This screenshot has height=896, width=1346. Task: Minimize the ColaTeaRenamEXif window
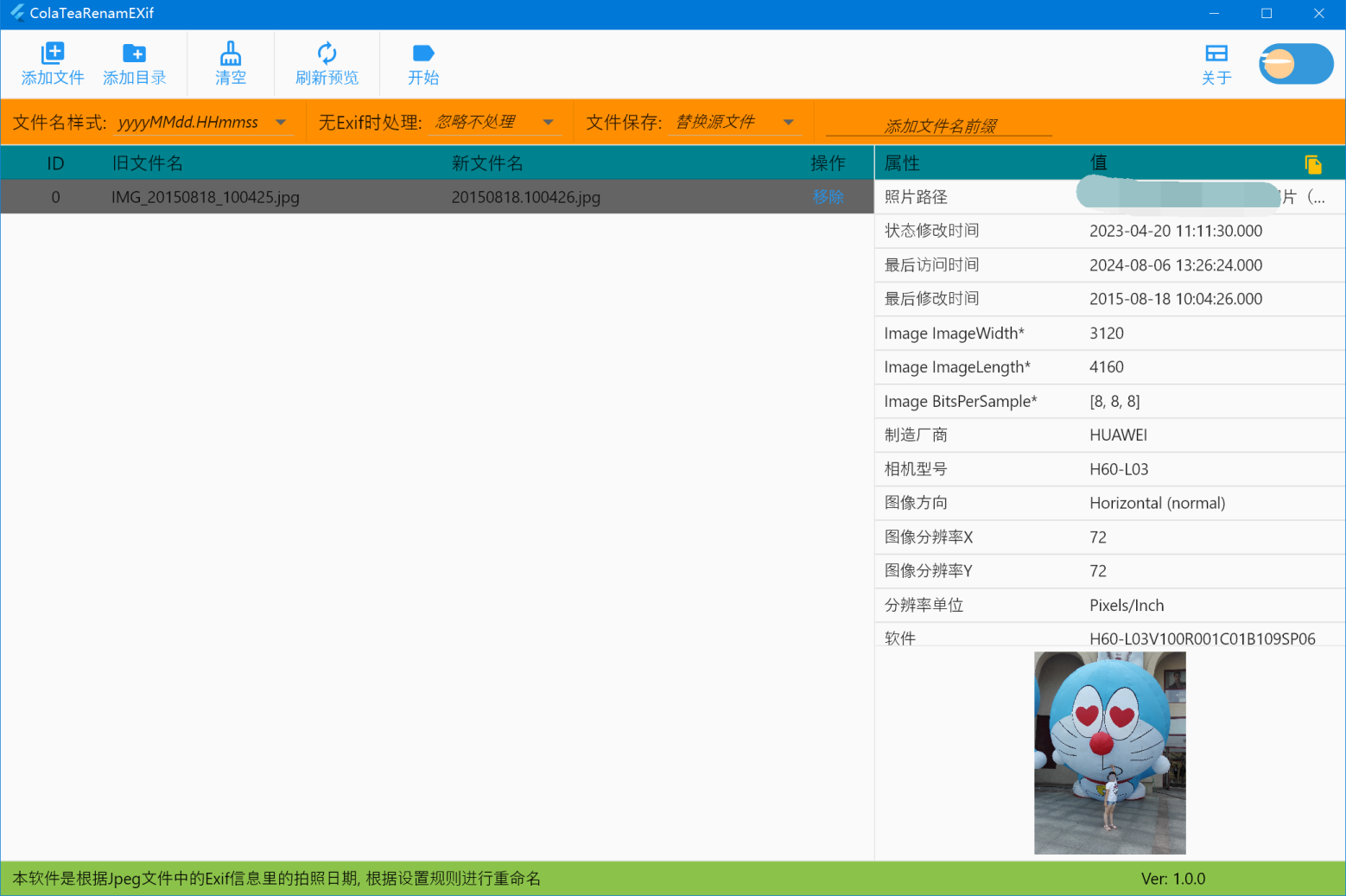[x=1214, y=14]
